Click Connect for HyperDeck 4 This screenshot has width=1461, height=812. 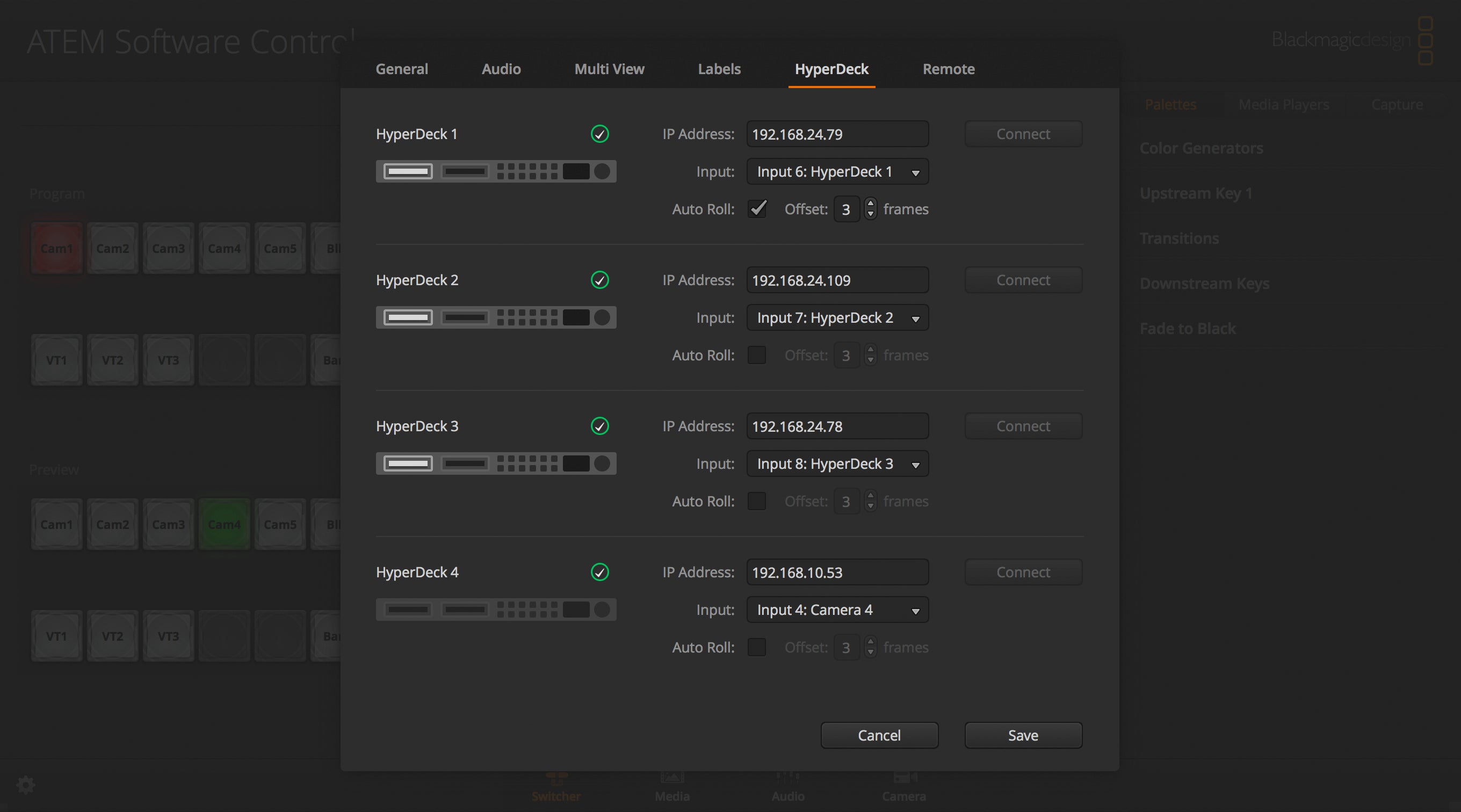1023,571
